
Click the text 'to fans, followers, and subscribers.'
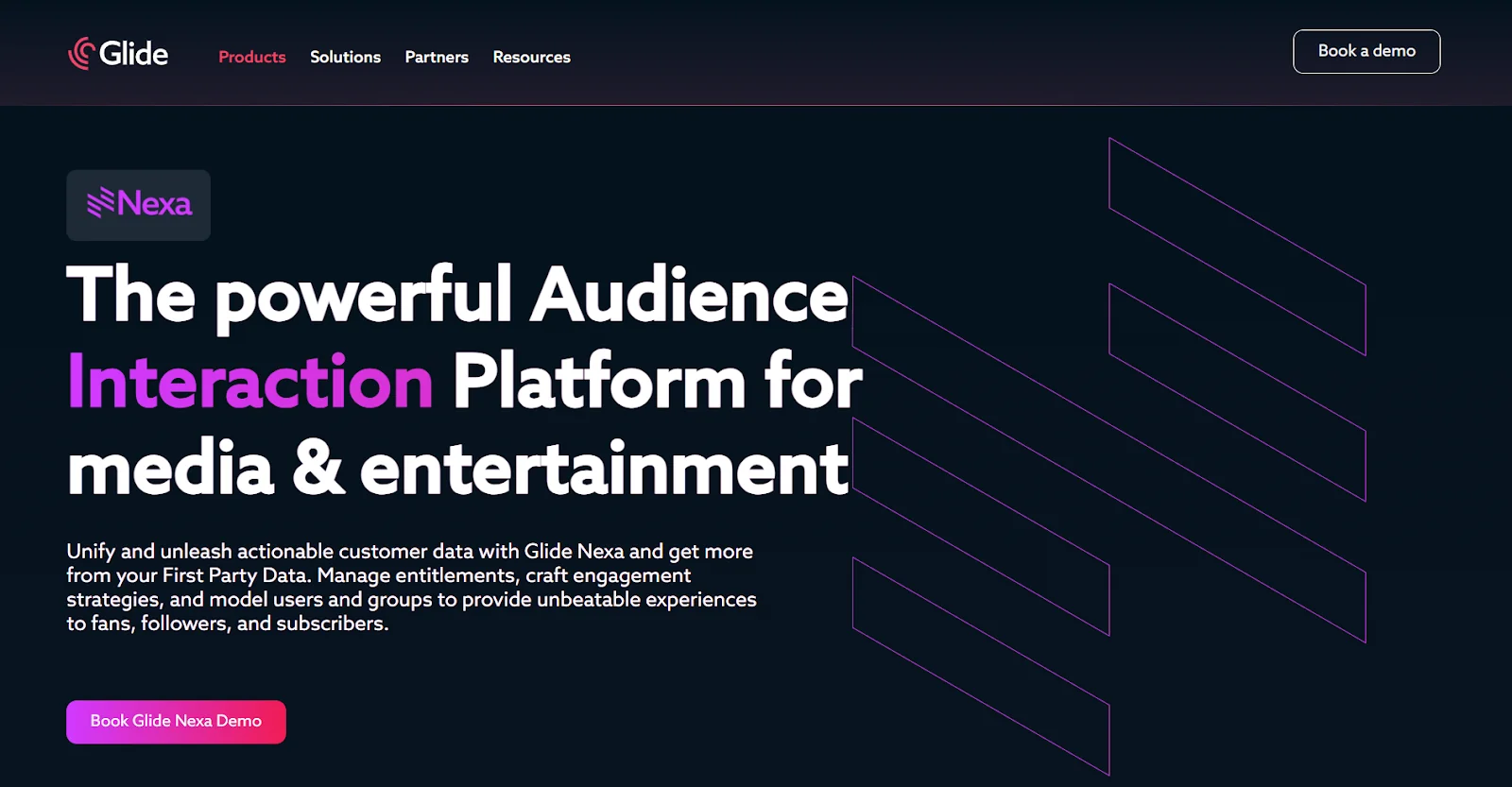click(228, 624)
